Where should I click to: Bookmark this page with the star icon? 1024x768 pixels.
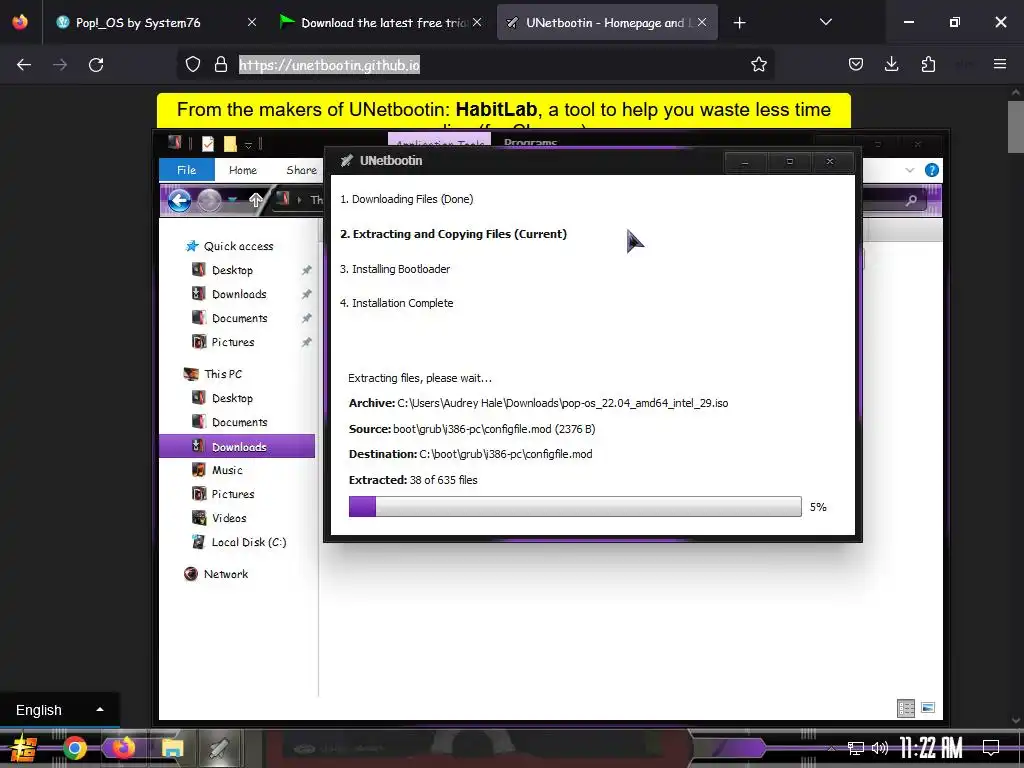click(x=758, y=64)
